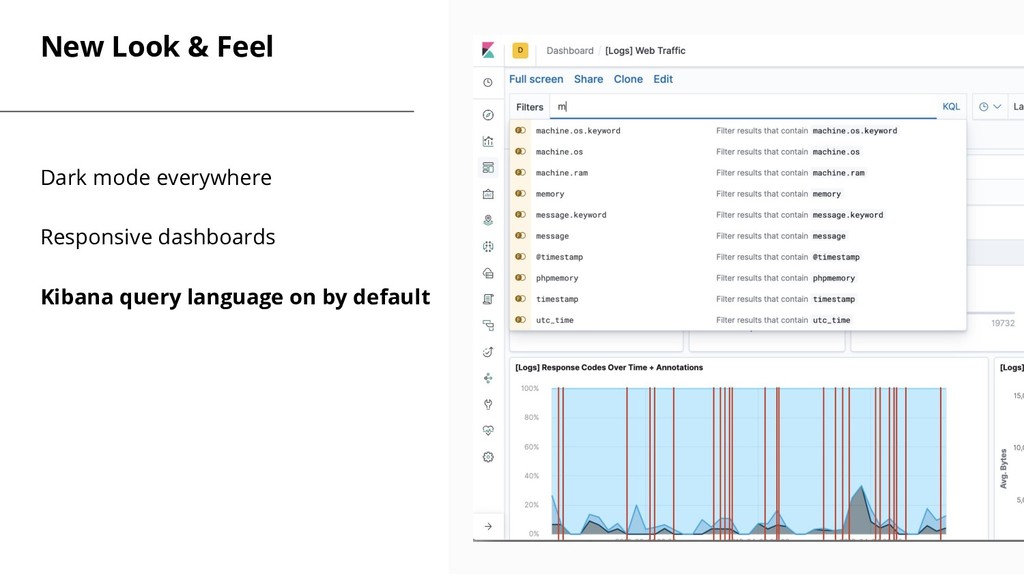This screenshot has height=576, width=1024.
Task: Select machine.os.keyword suggestion
Action: pos(738,131)
